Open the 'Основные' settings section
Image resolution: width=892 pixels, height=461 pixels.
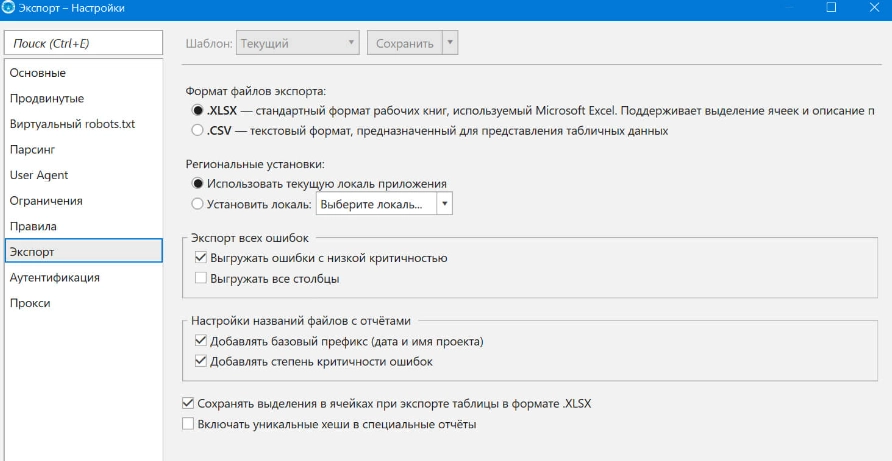click(38, 73)
